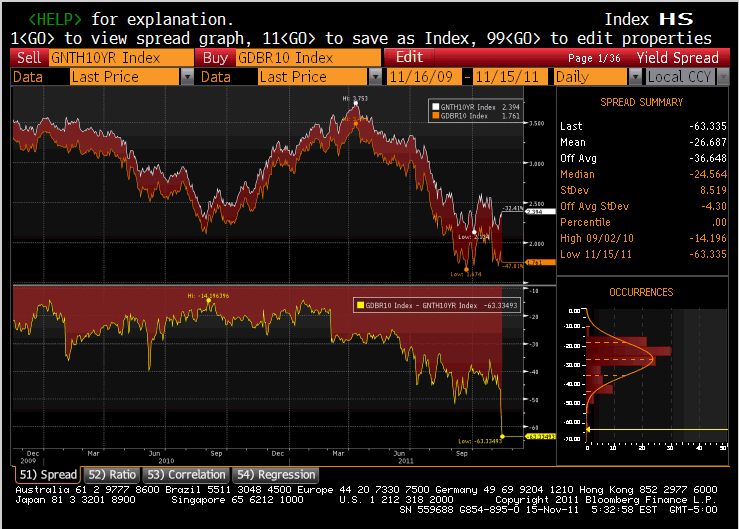
Task: Click the green HELP key text
Action: (55, 19)
